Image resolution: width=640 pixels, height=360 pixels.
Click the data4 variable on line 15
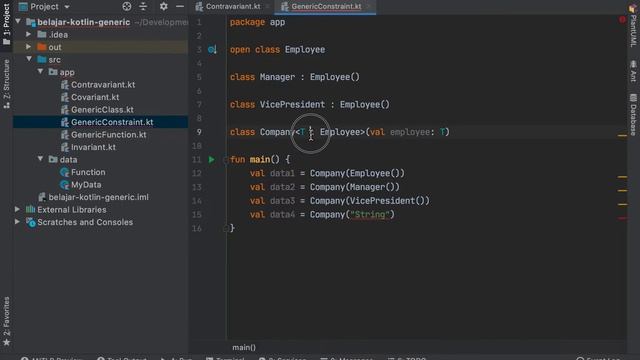pyautogui.click(x=282, y=214)
